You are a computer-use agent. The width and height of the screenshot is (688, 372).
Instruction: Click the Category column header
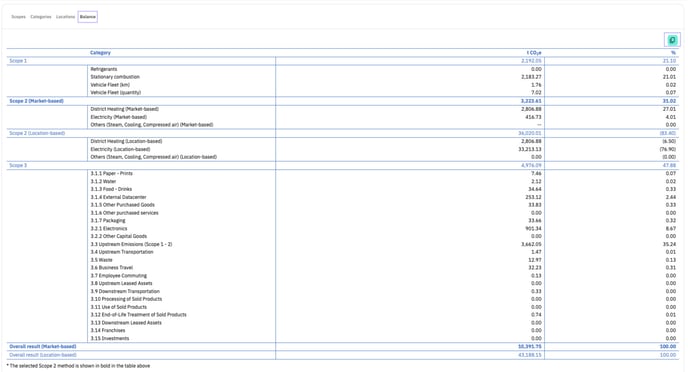pyautogui.click(x=100, y=53)
